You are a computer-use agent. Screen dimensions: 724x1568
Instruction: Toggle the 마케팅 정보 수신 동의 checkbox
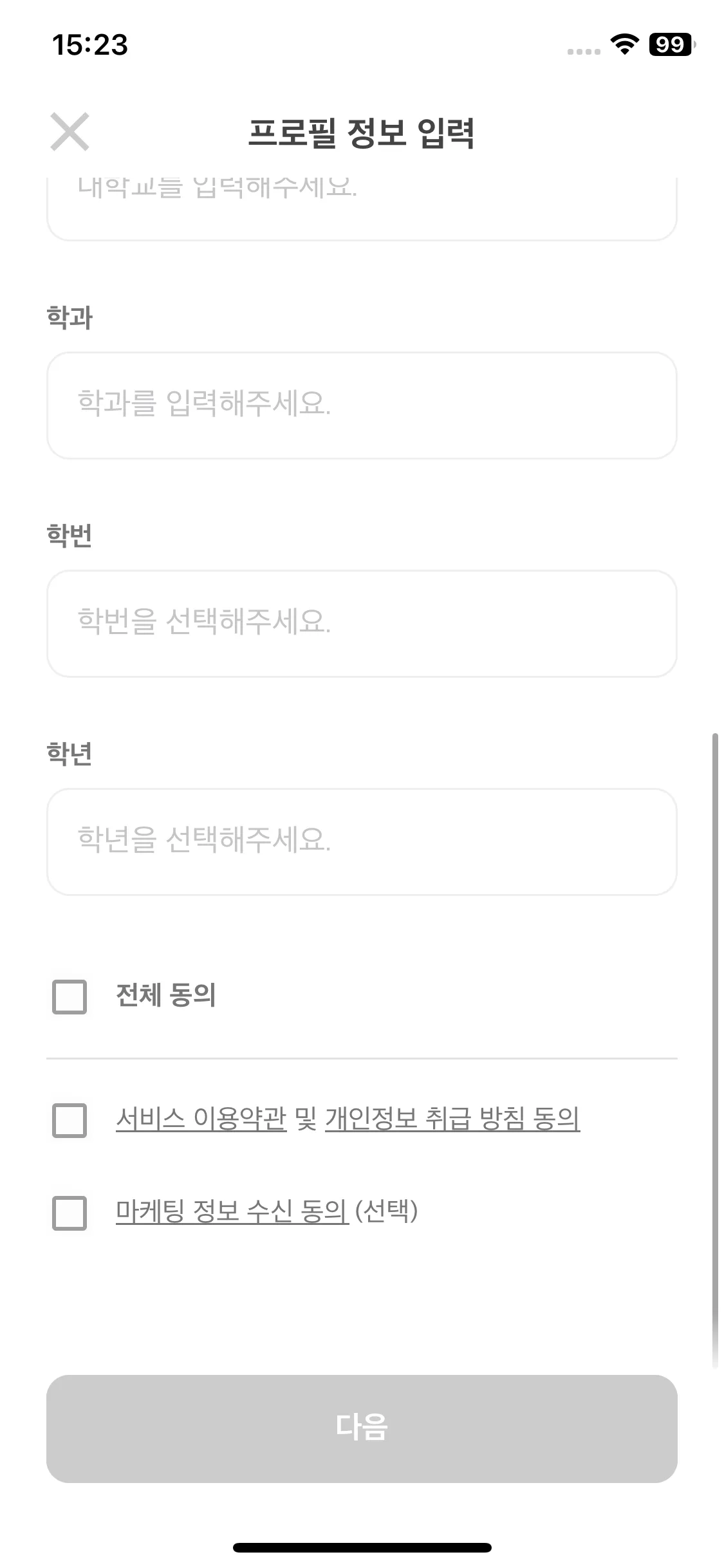click(x=70, y=1213)
